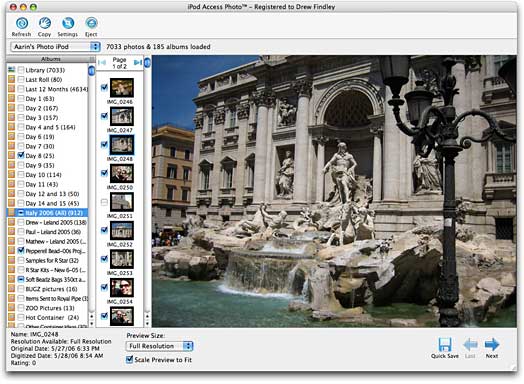524x384 pixels.
Task: Check the Soft Beadz Bags album checkbox
Action: [21, 279]
